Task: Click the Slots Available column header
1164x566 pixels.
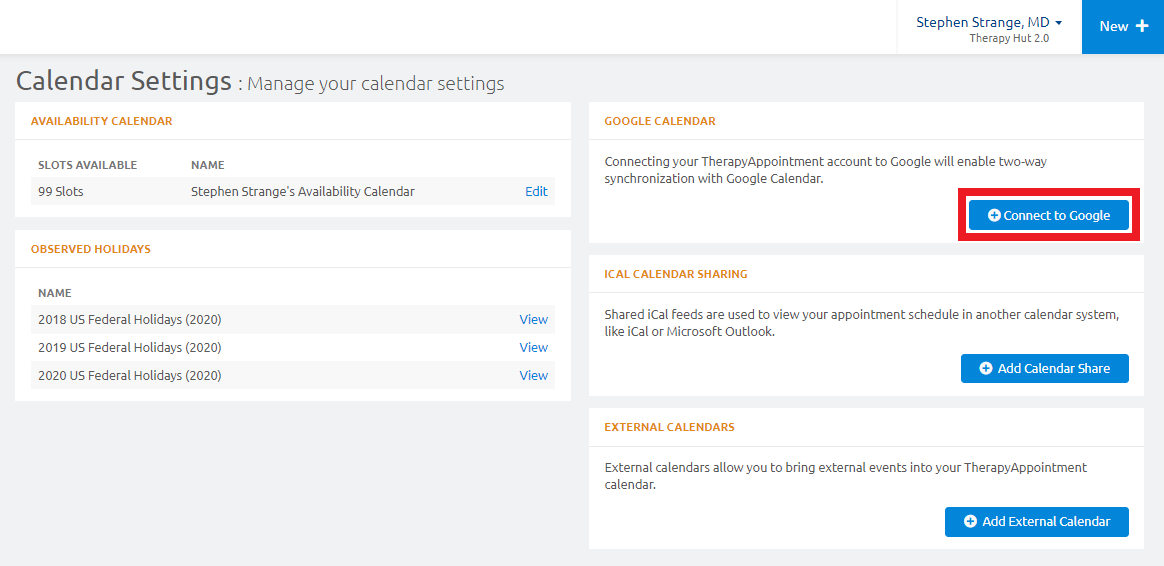Action: [x=87, y=165]
